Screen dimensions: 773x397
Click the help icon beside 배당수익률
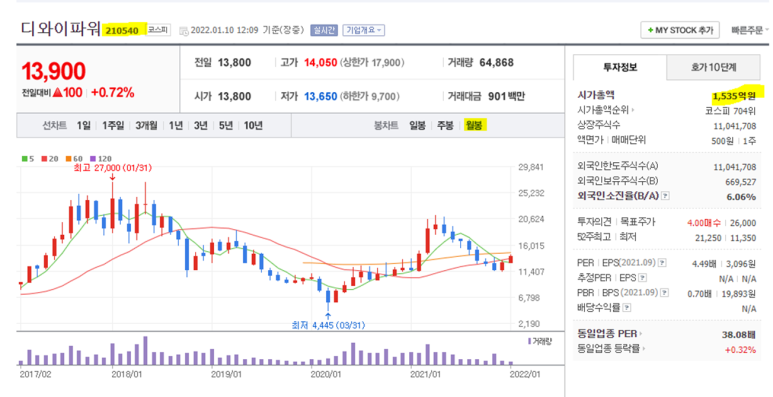627,308
